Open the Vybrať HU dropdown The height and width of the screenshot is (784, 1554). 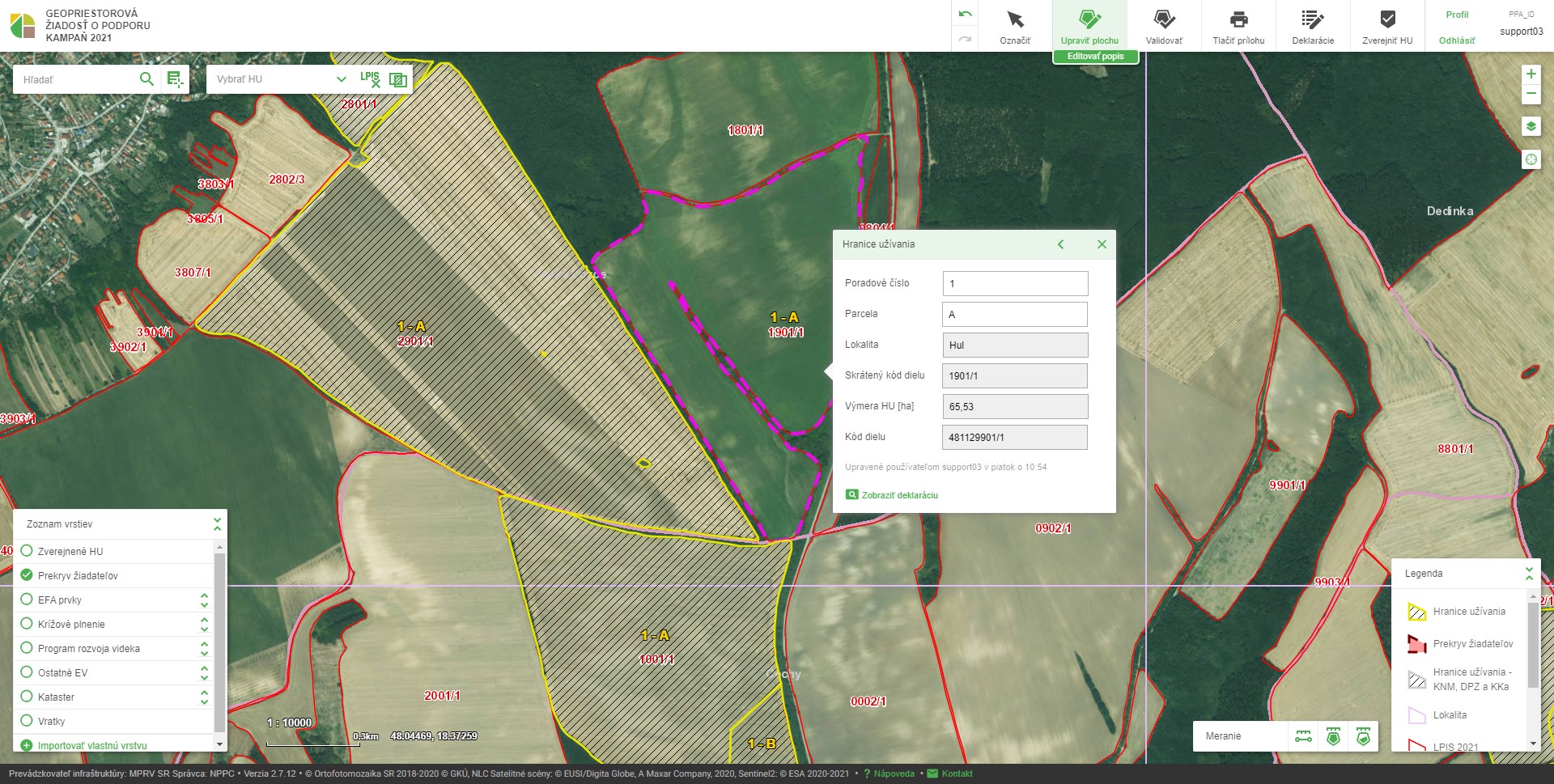pyautogui.click(x=281, y=79)
